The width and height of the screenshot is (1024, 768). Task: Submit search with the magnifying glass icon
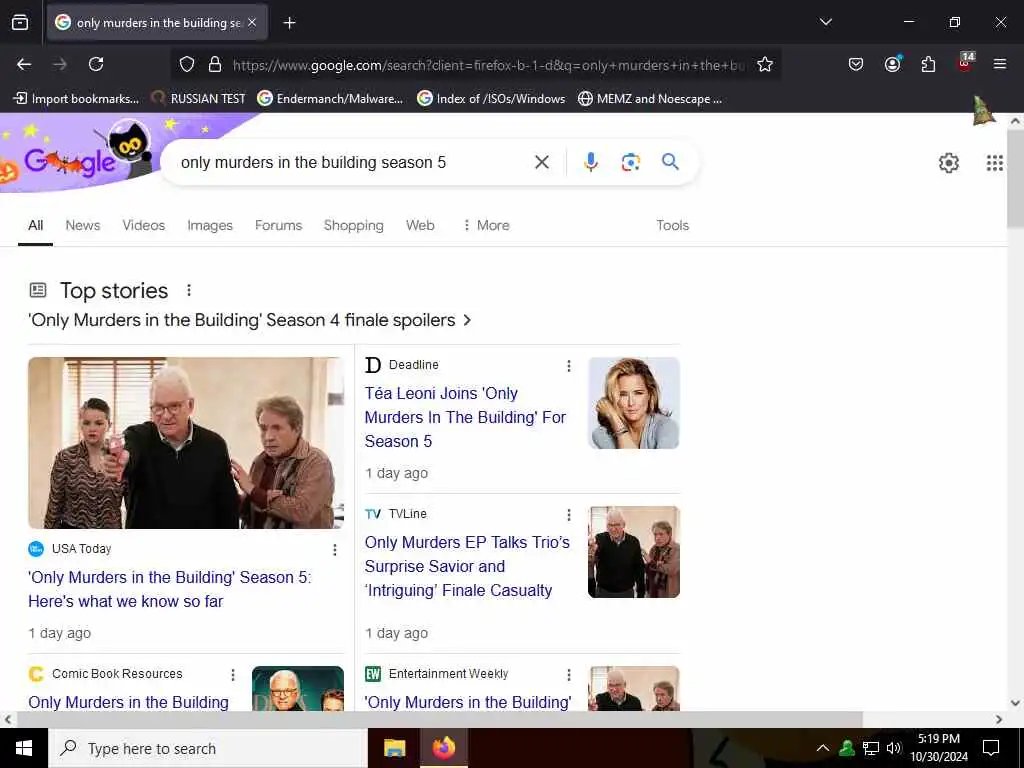pos(670,161)
